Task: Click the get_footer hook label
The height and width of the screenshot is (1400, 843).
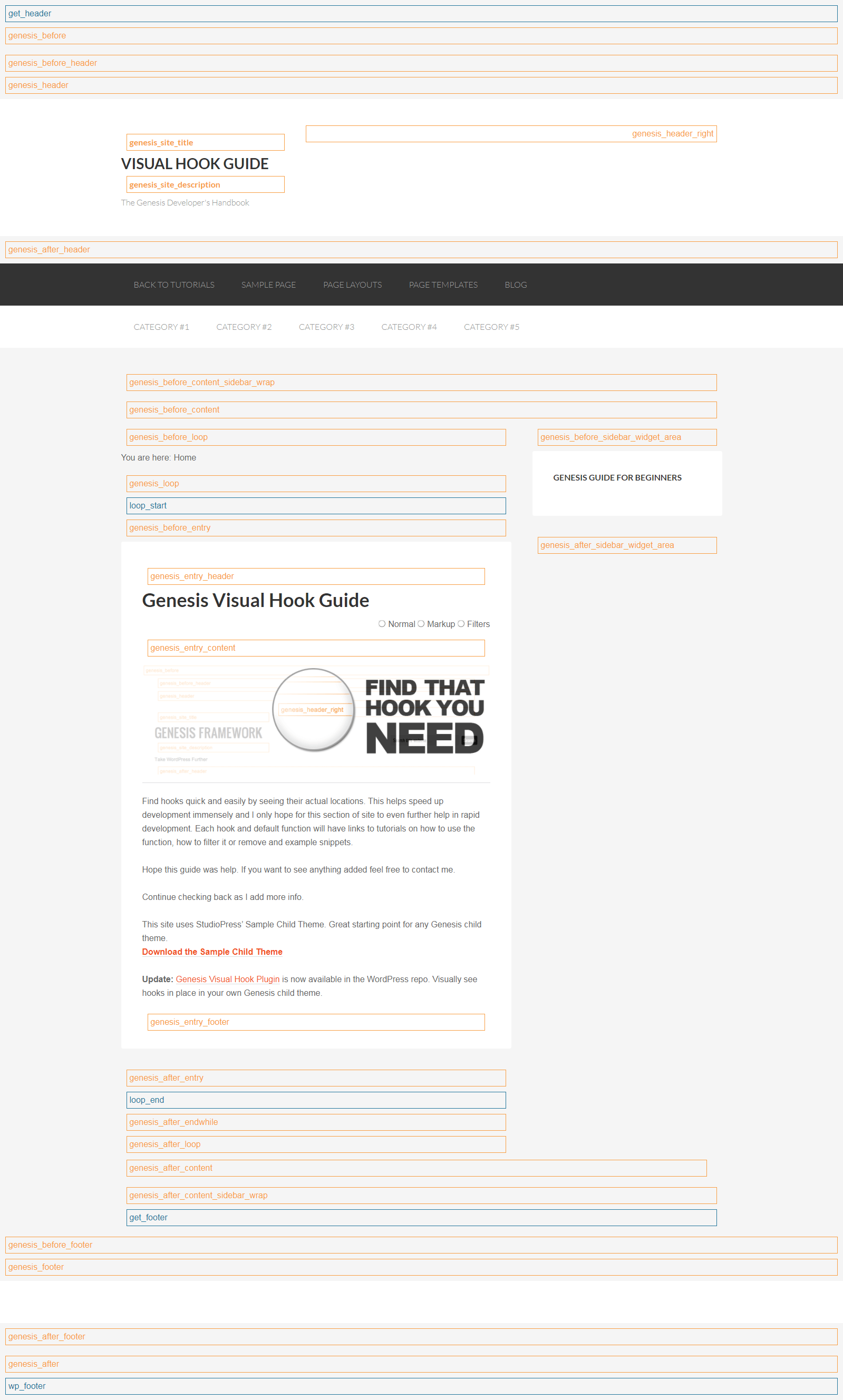Action: (x=422, y=1218)
